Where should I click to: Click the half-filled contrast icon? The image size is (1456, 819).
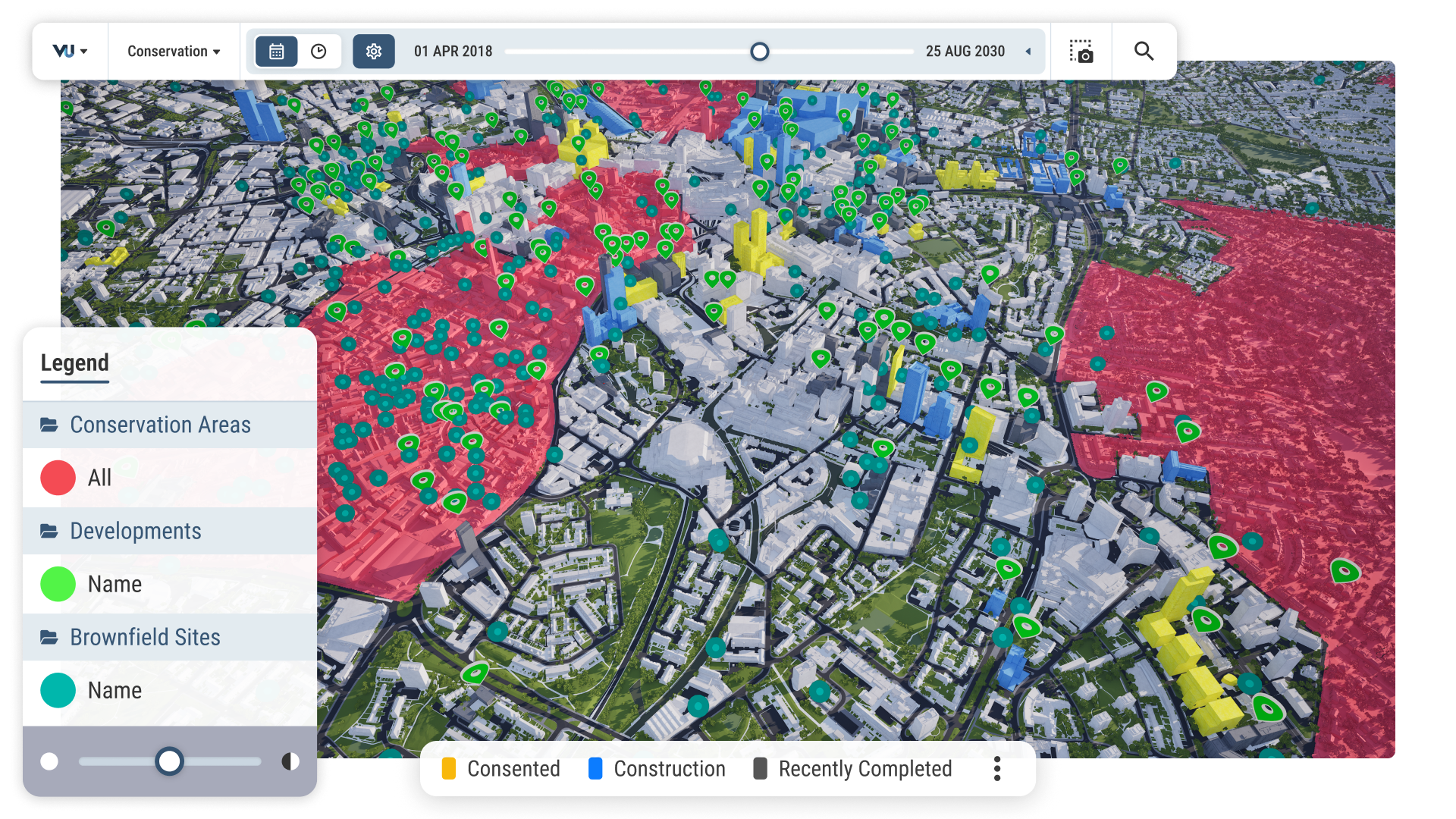click(290, 761)
